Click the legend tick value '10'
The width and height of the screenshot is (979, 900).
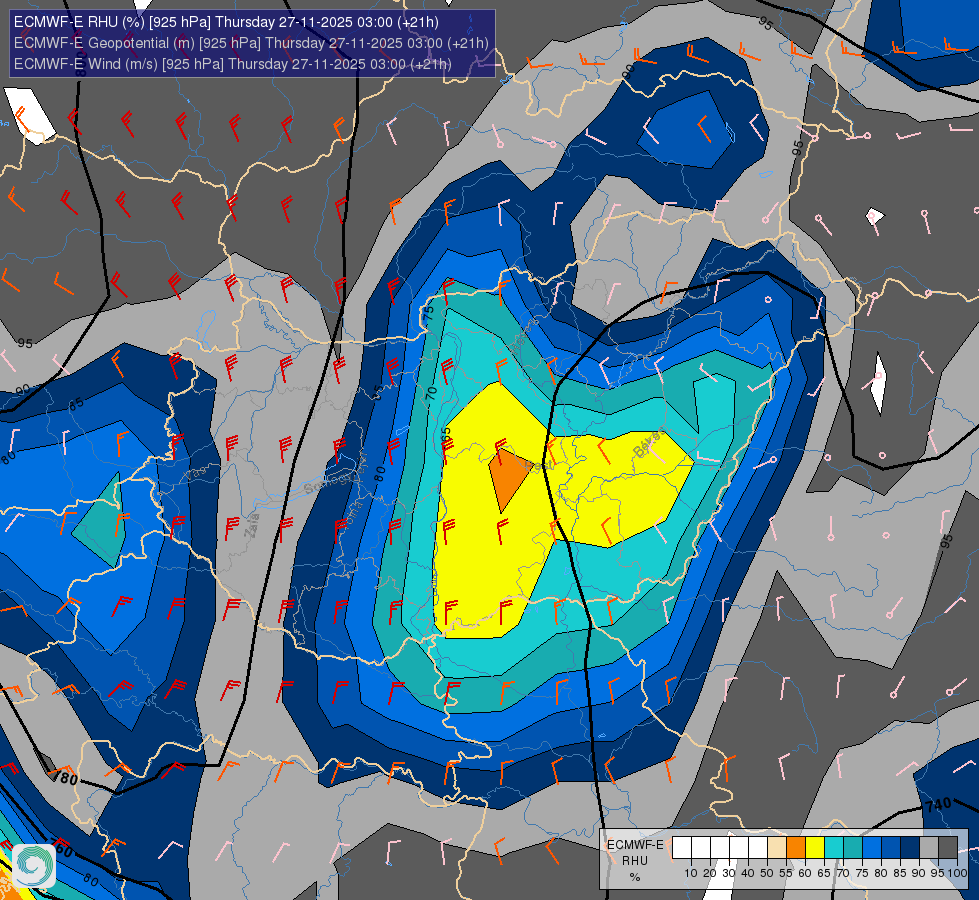691,873
